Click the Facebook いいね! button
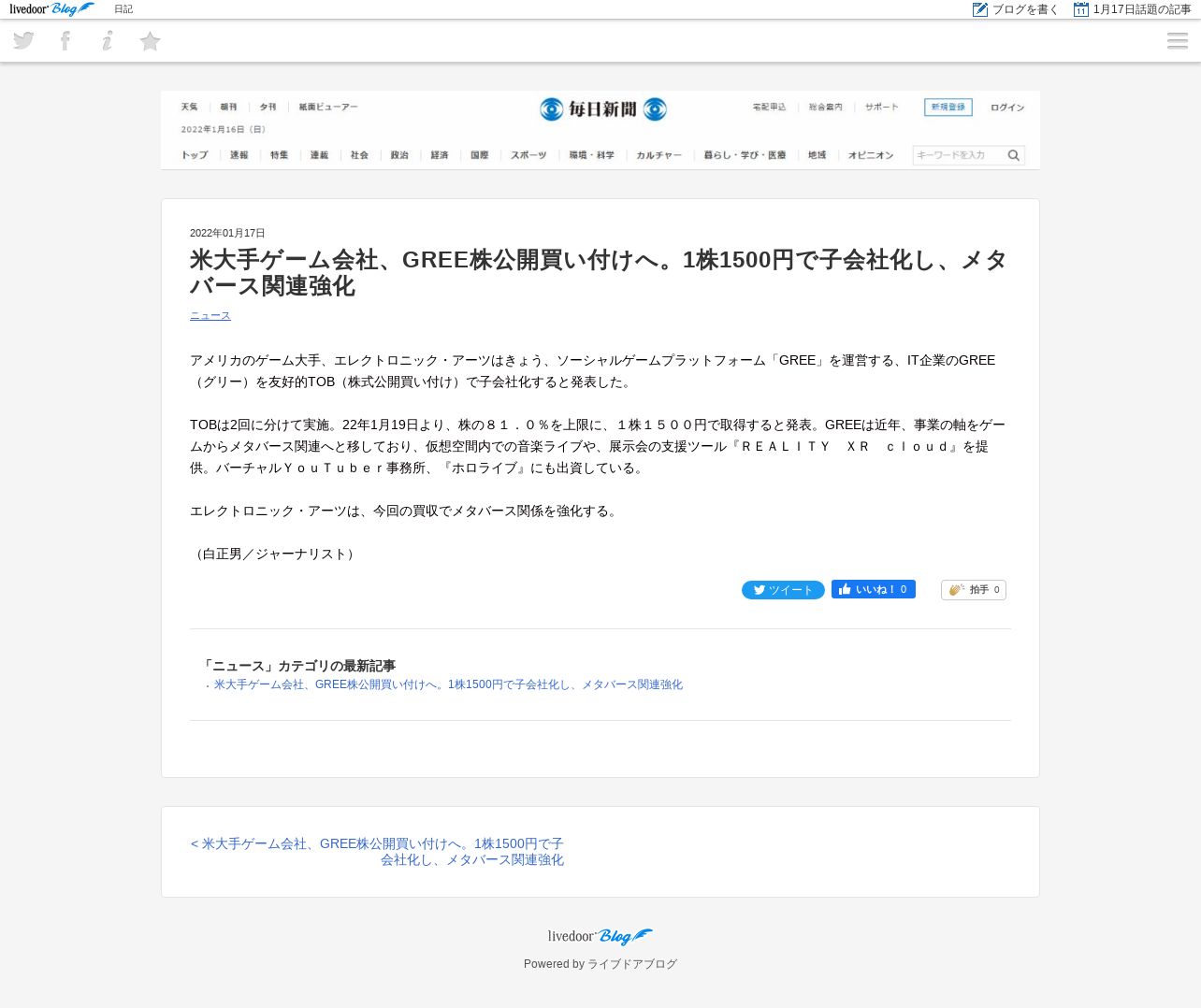Image resolution: width=1201 pixels, height=1008 pixels. (874, 589)
